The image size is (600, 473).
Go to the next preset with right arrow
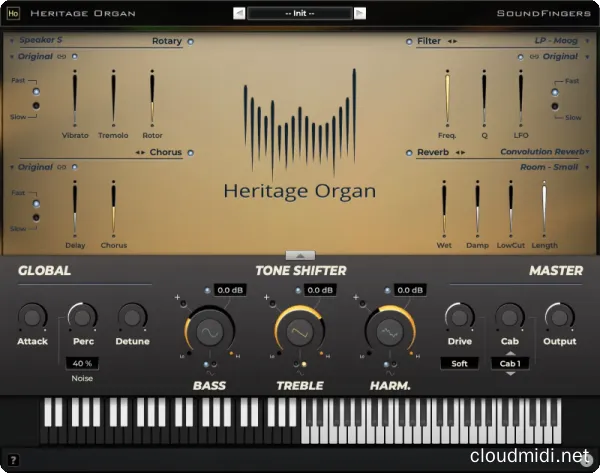(360, 13)
